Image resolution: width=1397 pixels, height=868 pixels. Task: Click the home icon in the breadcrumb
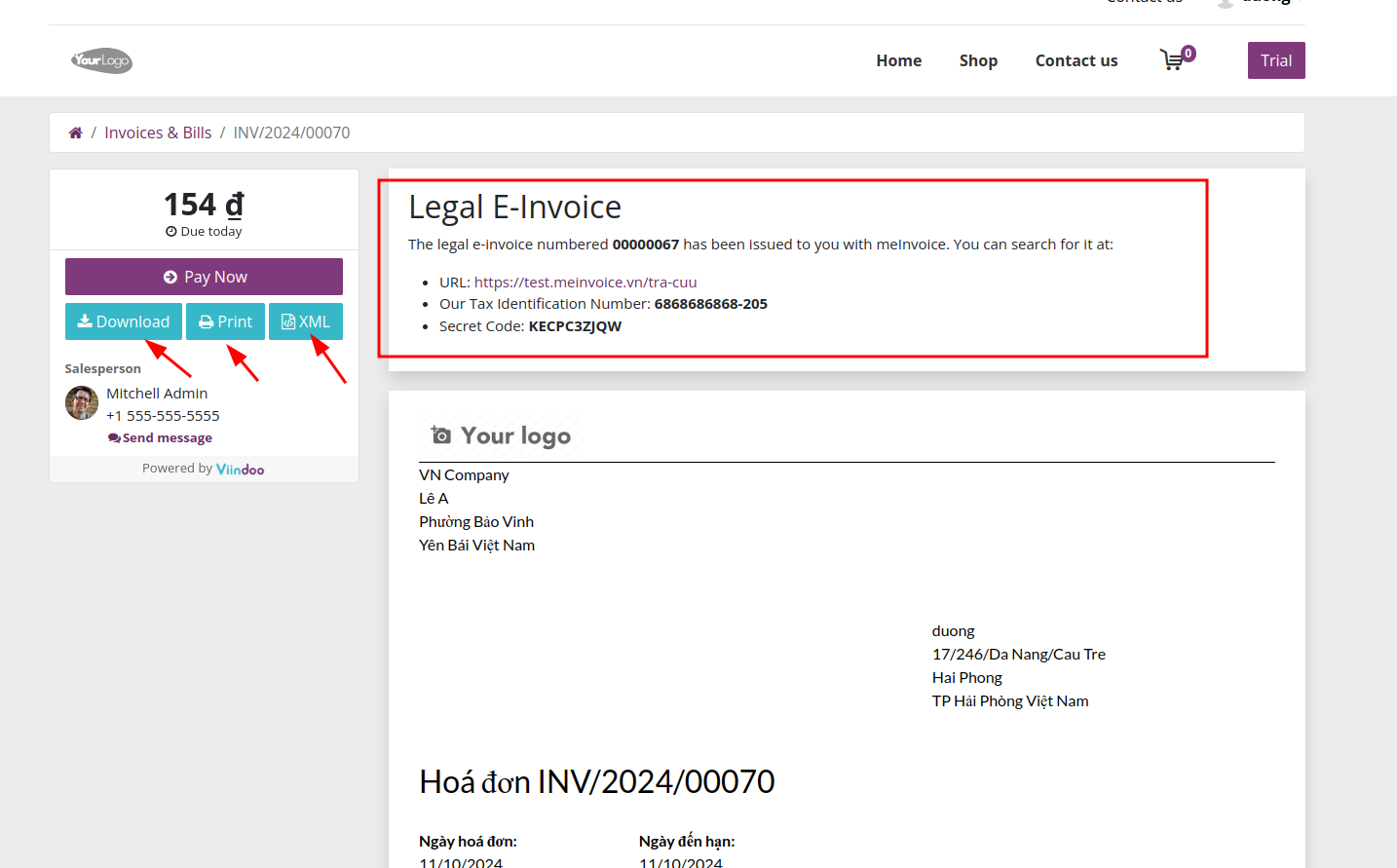point(76,132)
